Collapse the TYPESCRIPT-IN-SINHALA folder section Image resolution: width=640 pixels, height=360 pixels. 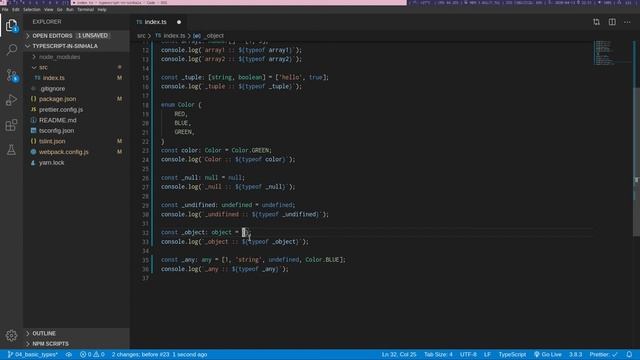[x=76, y=46]
